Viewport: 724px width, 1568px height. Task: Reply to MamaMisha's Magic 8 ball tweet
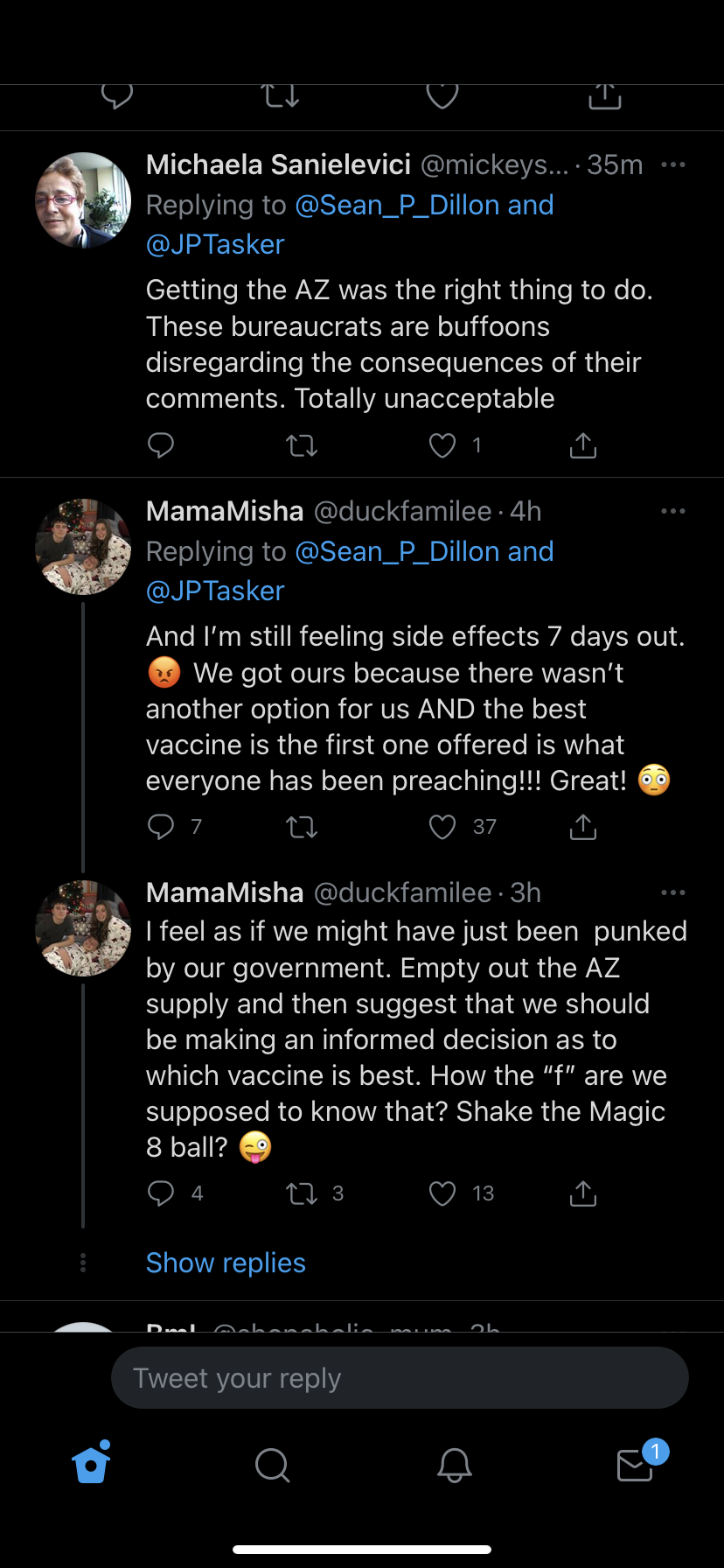point(161,1193)
